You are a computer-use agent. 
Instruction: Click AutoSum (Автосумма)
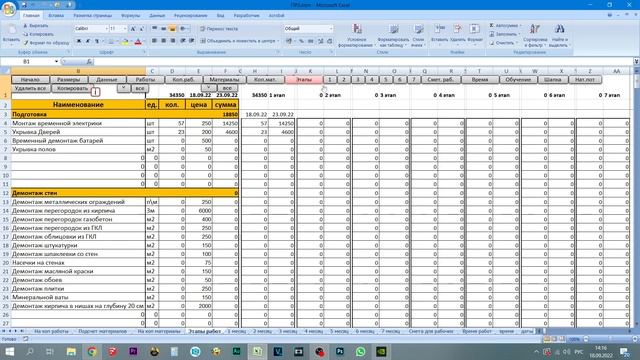[505, 26]
